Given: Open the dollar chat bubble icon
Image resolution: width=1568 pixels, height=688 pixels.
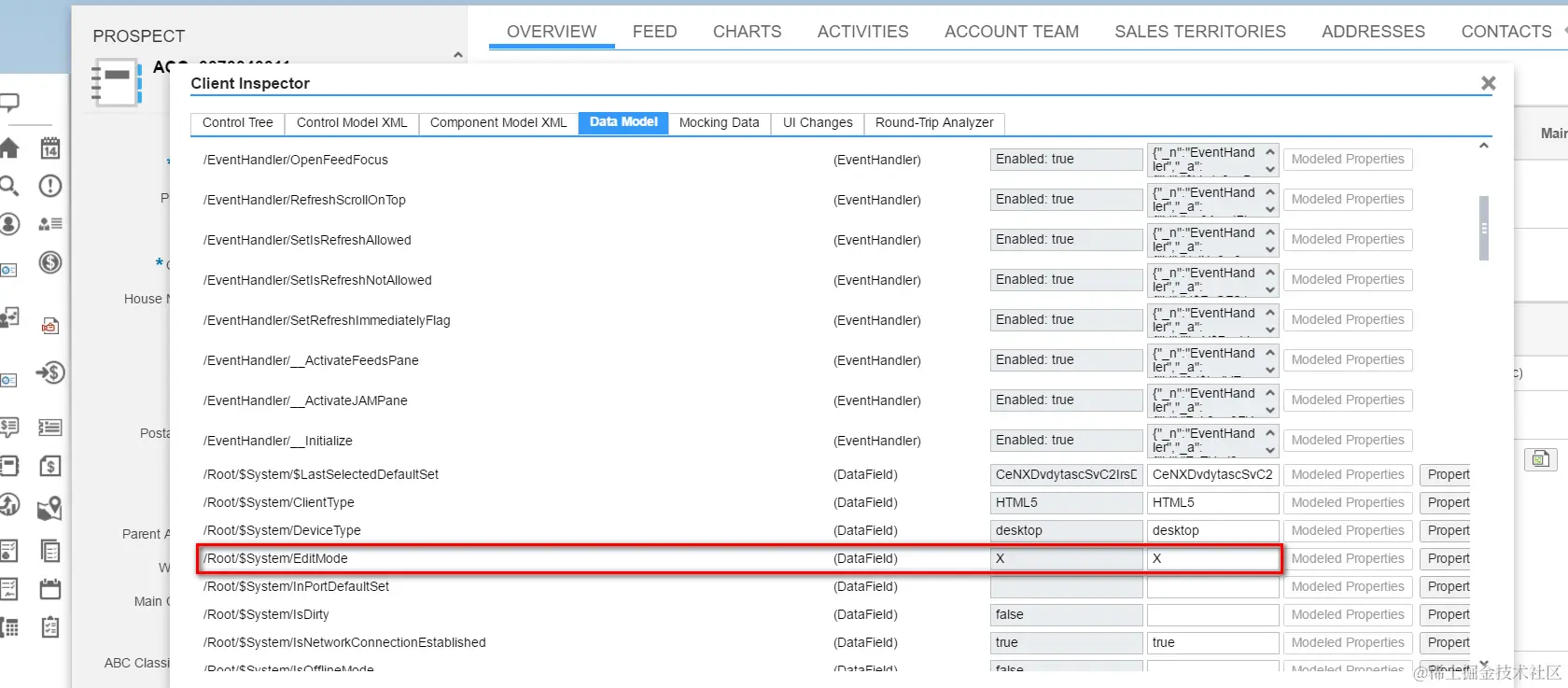Looking at the screenshot, I should click(x=8, y=428).
